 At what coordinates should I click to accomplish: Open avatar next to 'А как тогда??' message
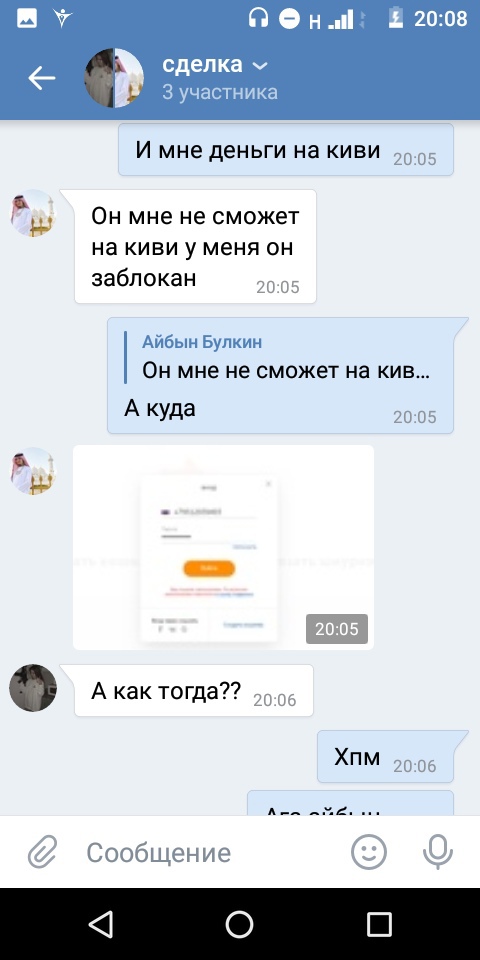[x=32, y=688]
